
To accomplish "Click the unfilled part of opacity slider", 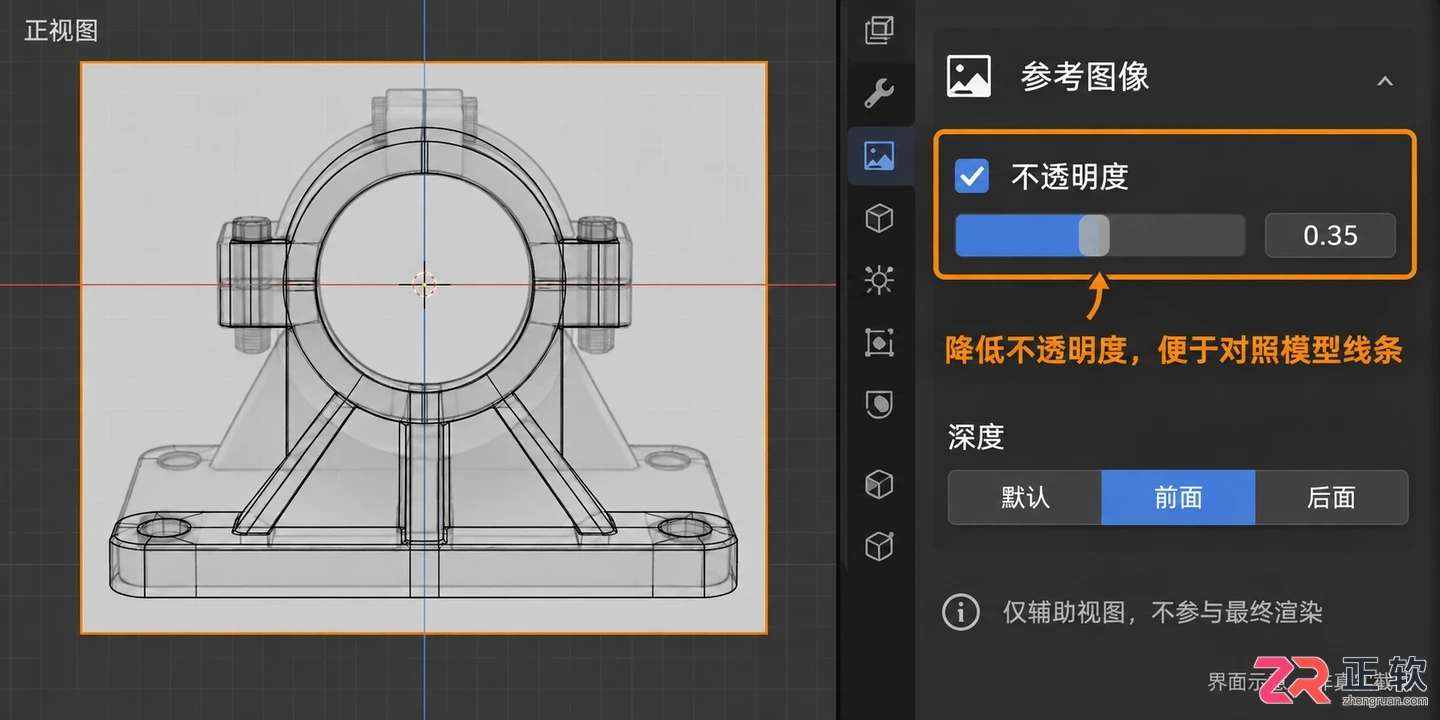I will point(1177,235).
